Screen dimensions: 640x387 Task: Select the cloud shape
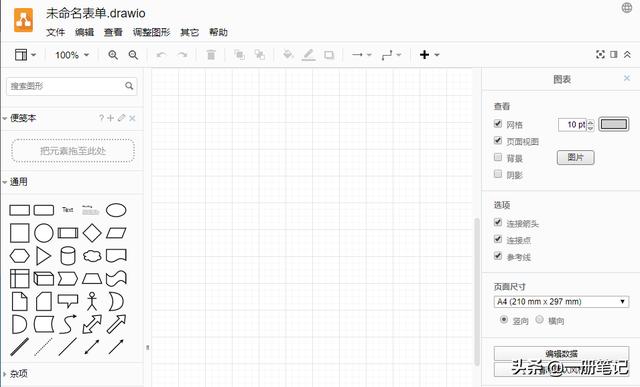pos(92,256)
